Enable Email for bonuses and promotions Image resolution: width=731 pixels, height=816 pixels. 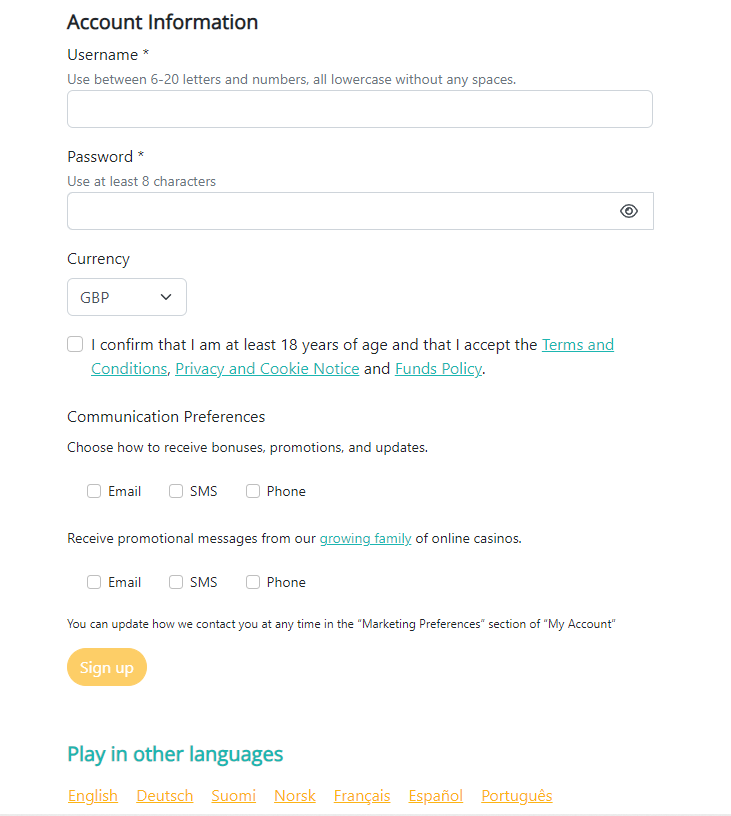[x=94, y=491]
